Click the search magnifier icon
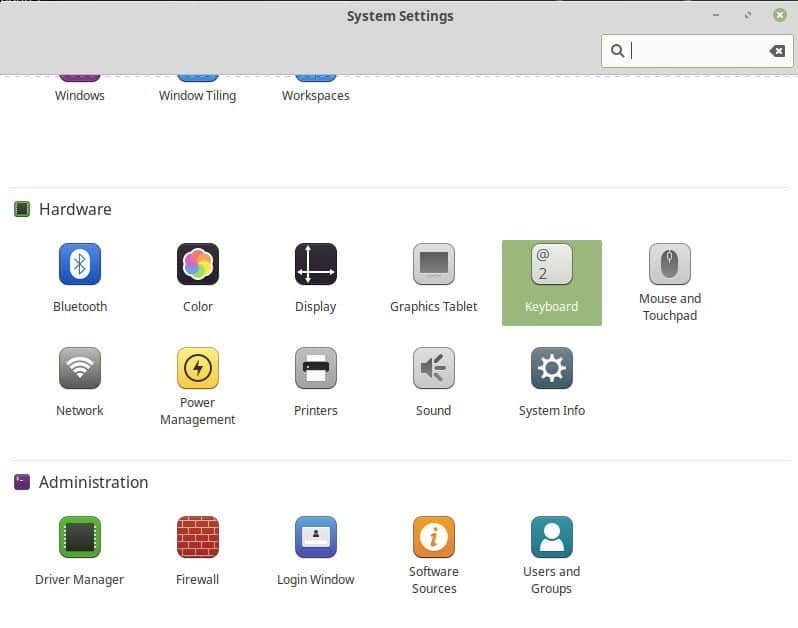This screenshot has width=798, height=628. [617, 50]
